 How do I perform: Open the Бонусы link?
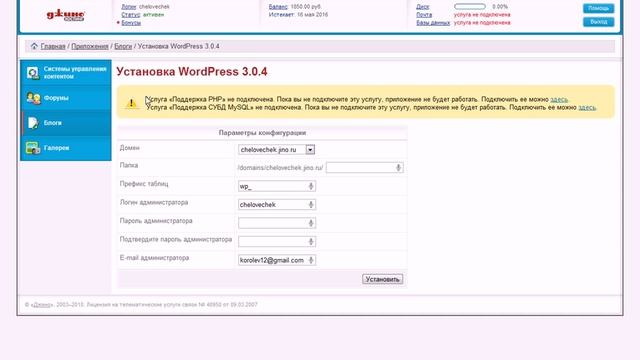(x=131, y=22)
